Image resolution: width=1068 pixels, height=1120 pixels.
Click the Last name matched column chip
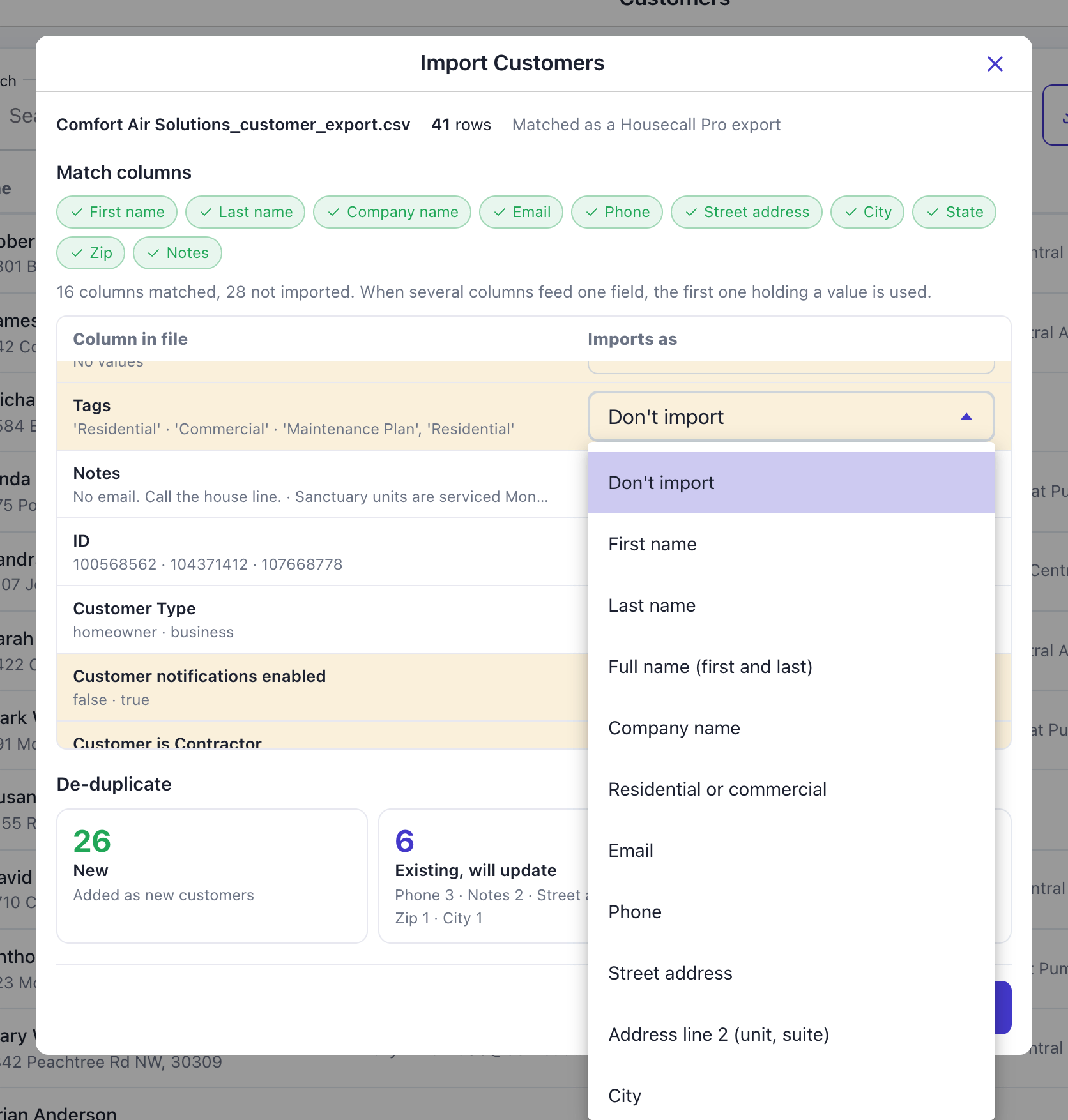pyautogui.click(x=245, y=212)
